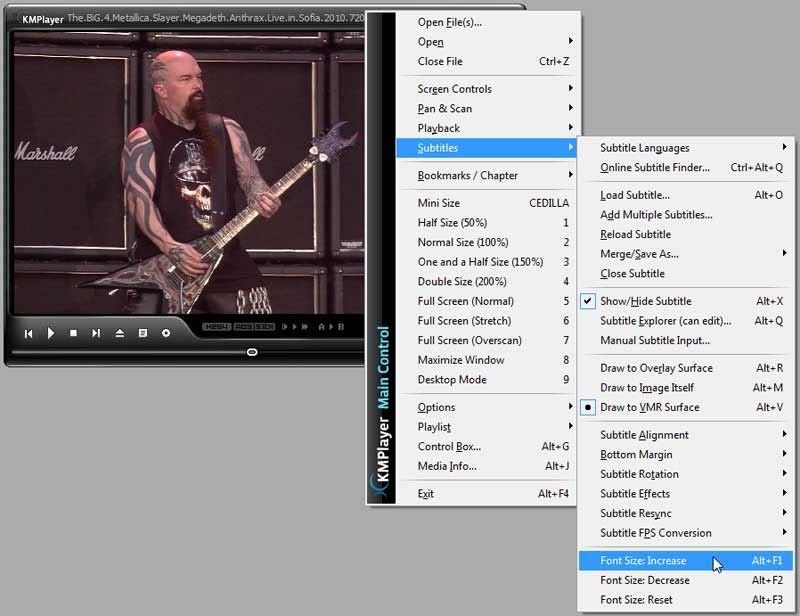Select Maximize Window entry

coord(487,360)
